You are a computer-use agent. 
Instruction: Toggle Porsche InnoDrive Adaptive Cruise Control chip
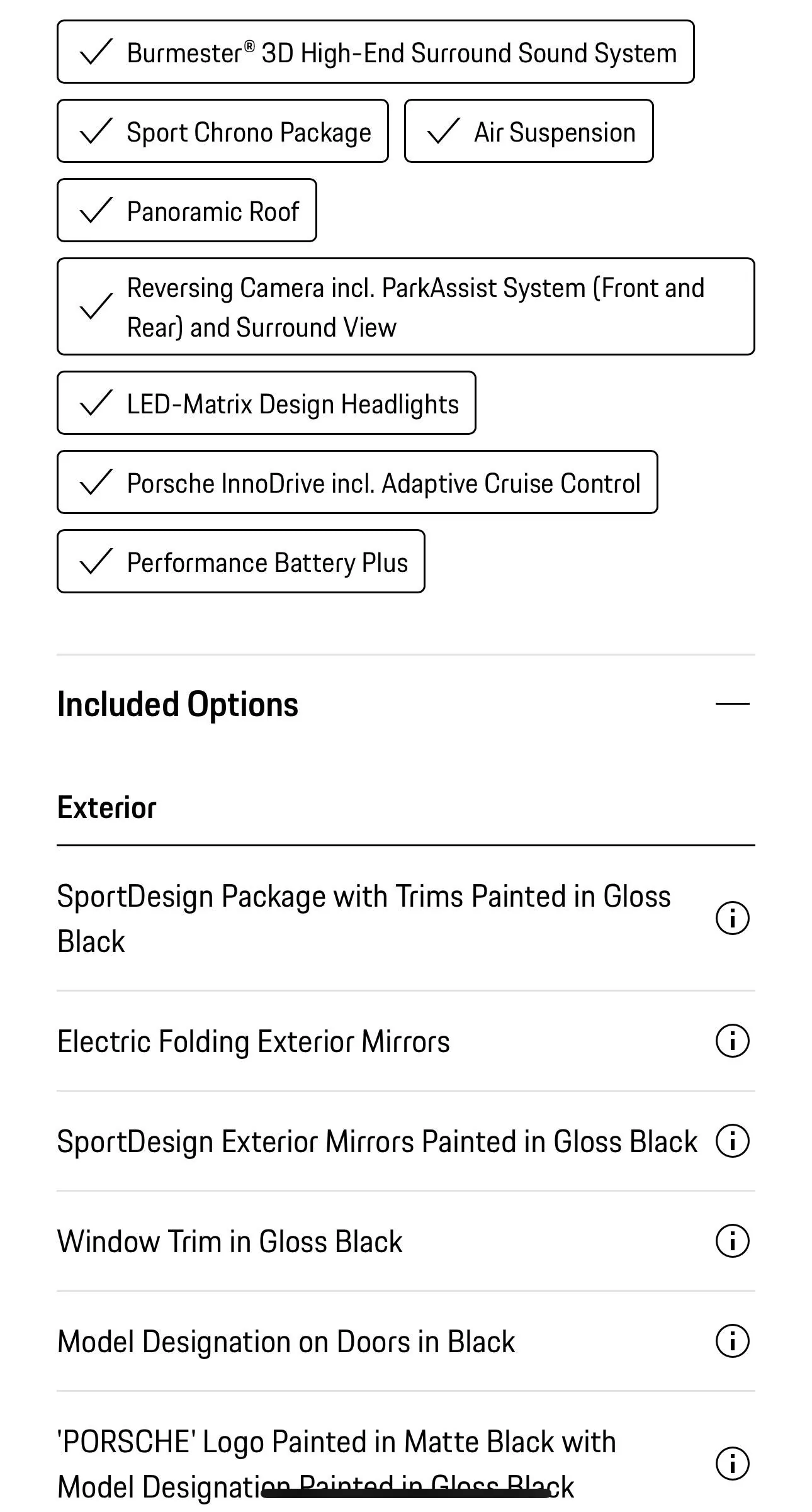tap(358, 482)
